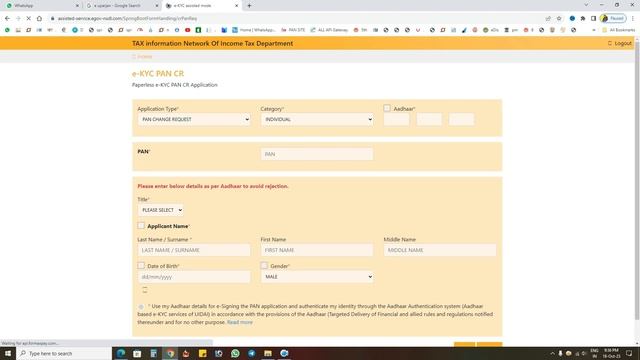Tick the Aadhaar checkbox
The image size is (640, 360).
[x=387, y=108]
